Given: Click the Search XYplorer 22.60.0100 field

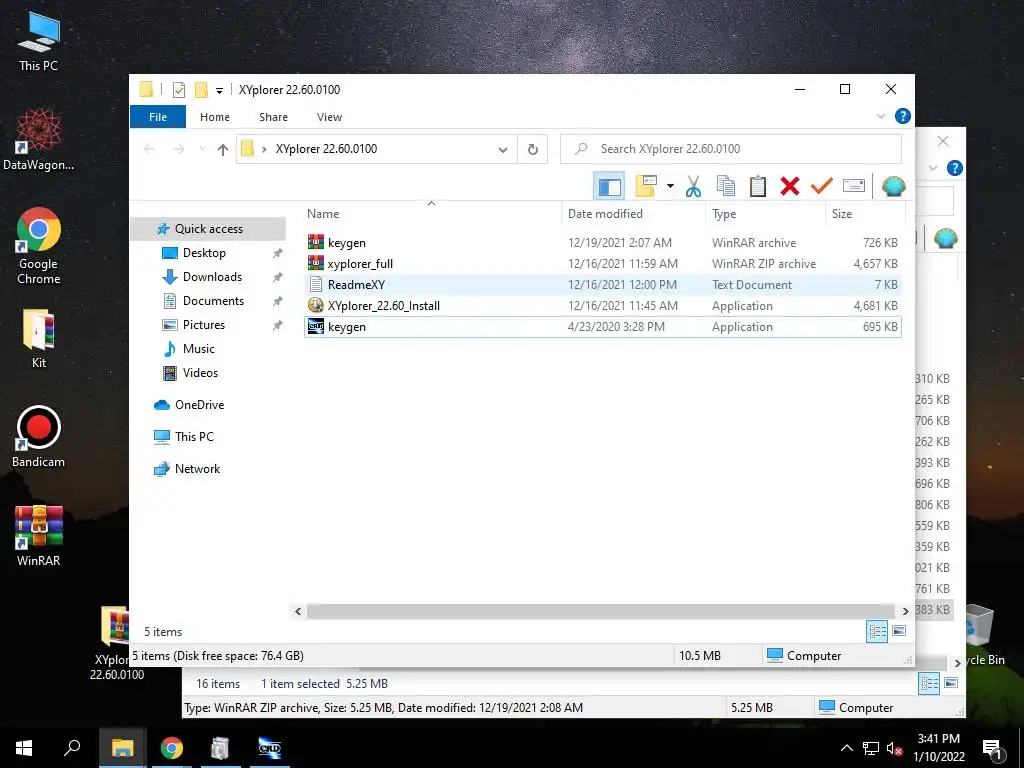Looking at the screenshot, I should point(731,149).
